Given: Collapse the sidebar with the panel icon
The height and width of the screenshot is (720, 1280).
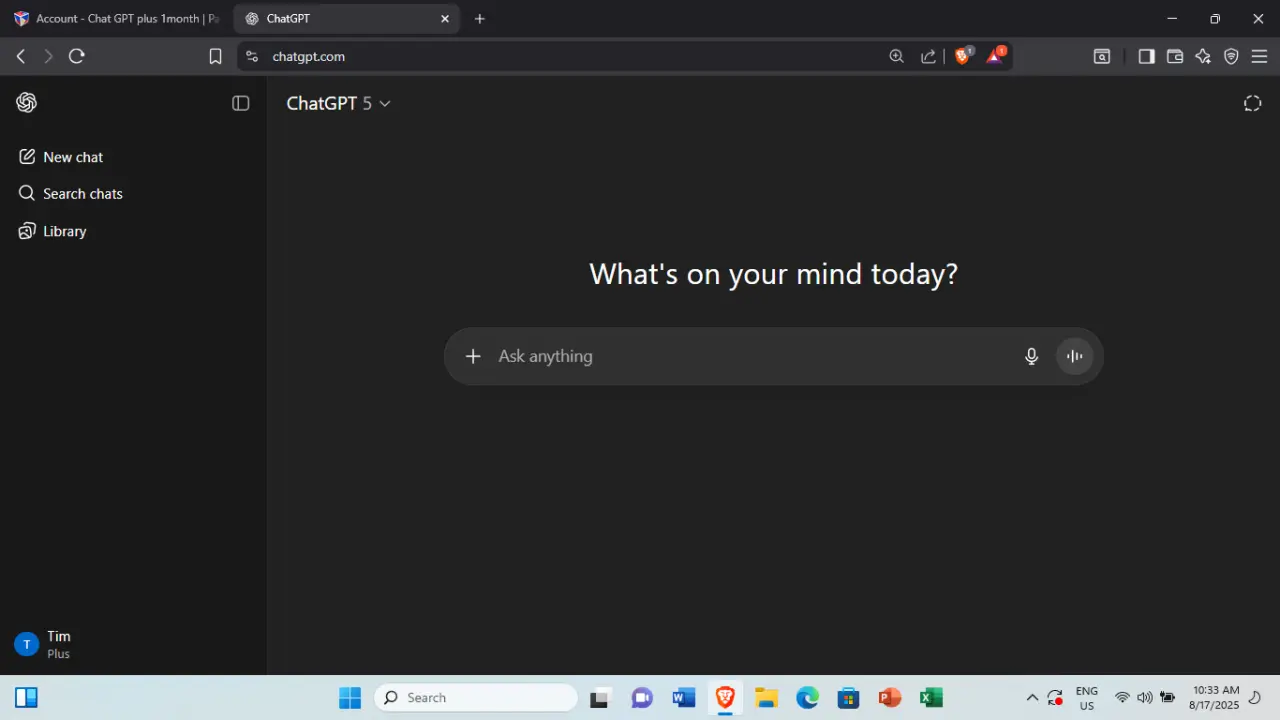Looking at the screenshot, I should [240, 103].
